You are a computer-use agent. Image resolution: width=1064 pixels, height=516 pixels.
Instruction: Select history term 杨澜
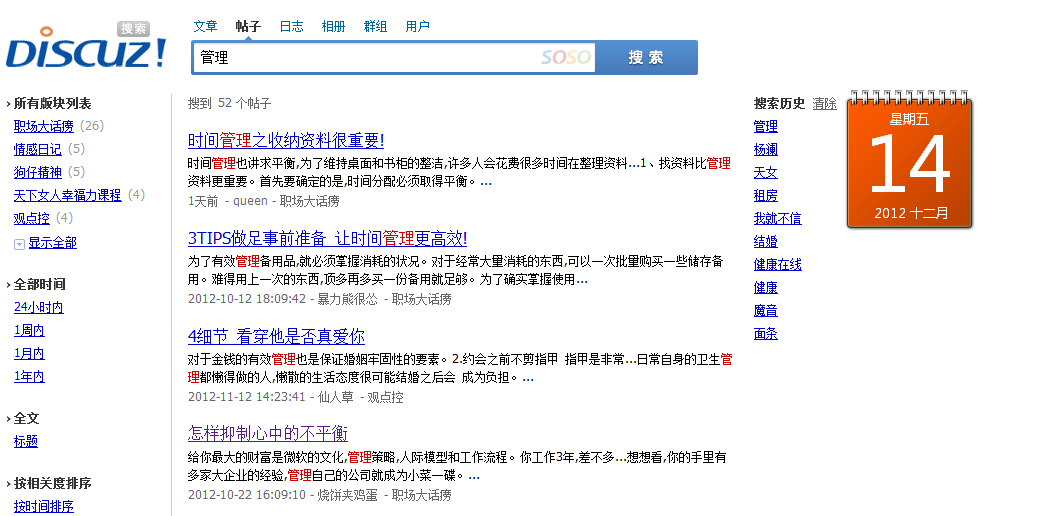click(765, 149)
